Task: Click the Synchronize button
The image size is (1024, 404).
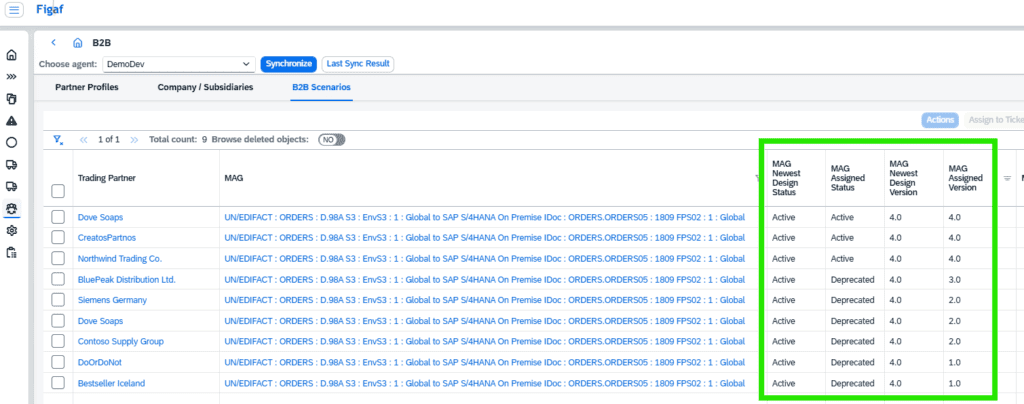Action: click(x=289, y=64)
